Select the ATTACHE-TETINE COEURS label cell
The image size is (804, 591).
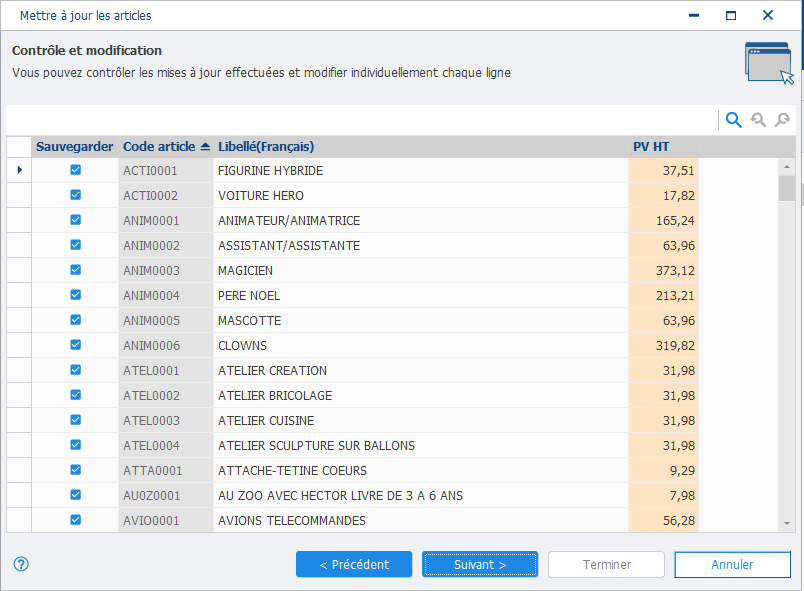(421, 471)
